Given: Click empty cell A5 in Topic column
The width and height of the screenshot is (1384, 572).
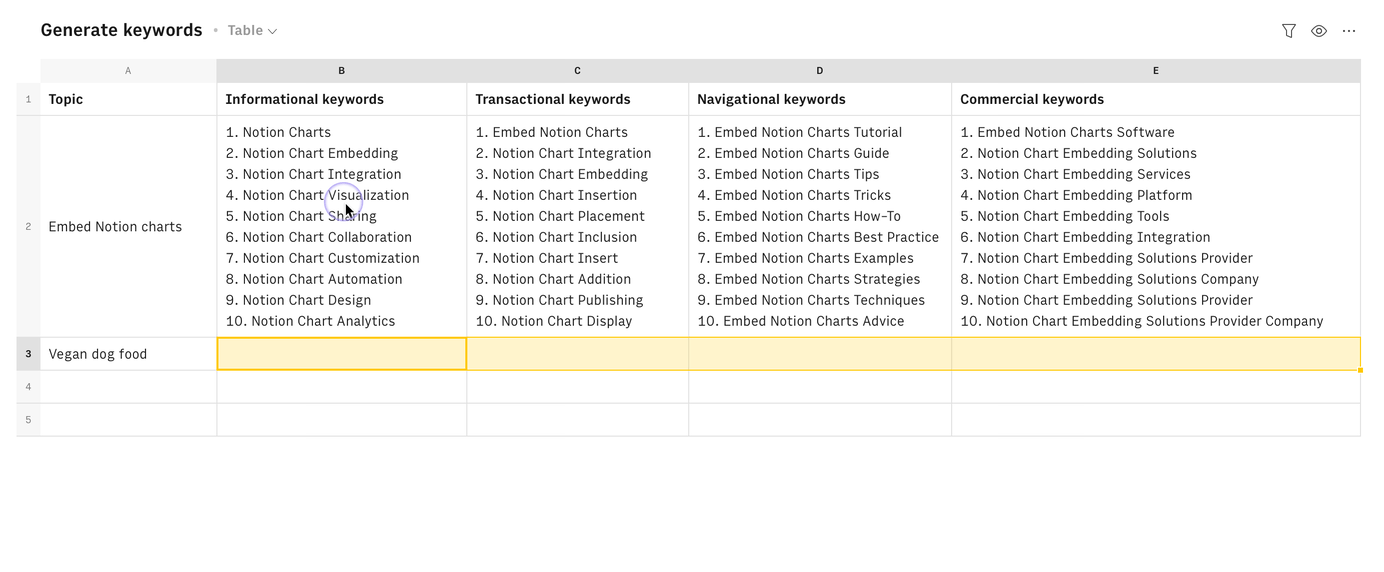Looking at the screenshot, I should [128, 420].
